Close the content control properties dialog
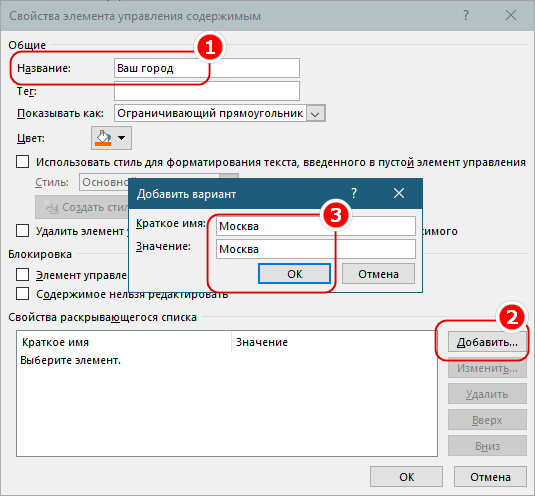The width and height of the screenshot is (535, 496). 511,15
